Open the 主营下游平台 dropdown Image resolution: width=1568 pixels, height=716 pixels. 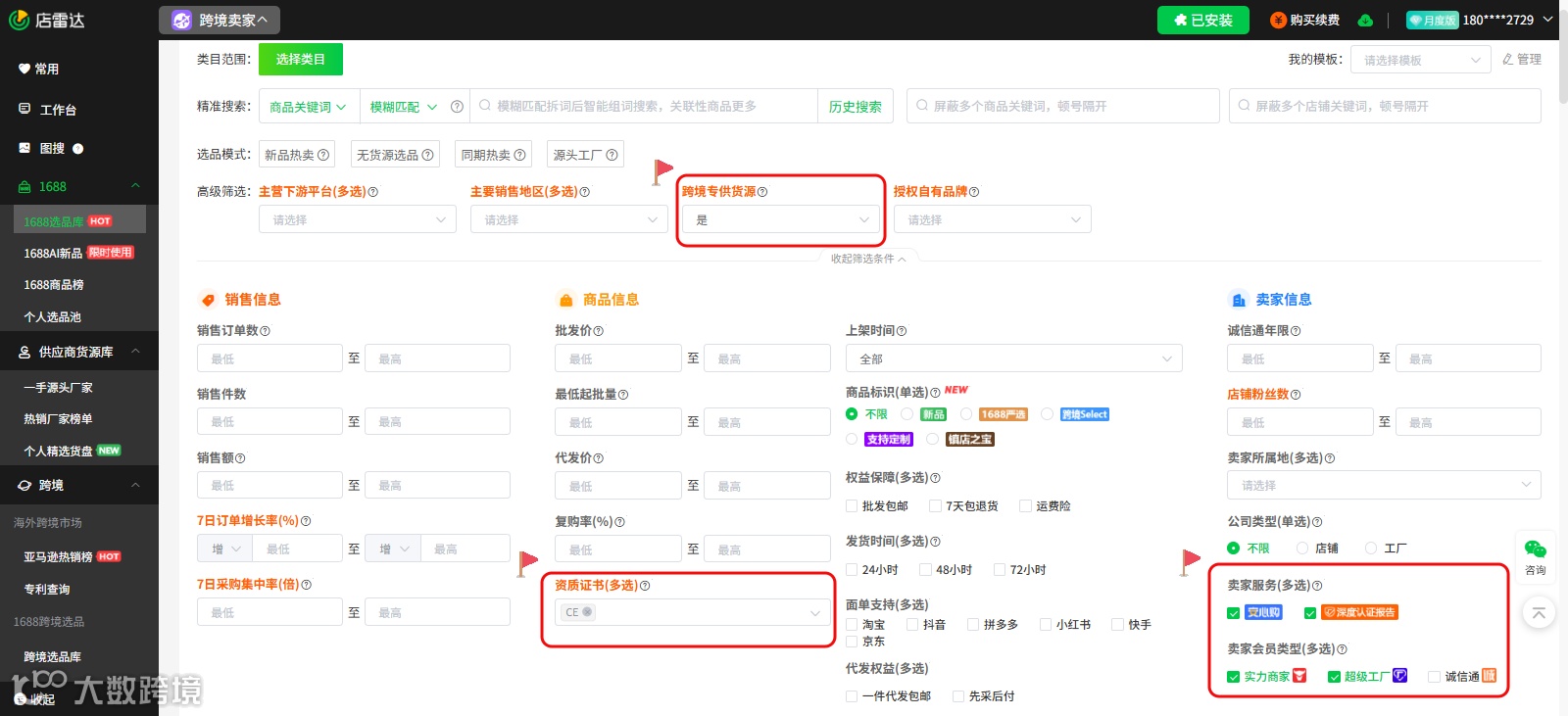pos(358,219)
